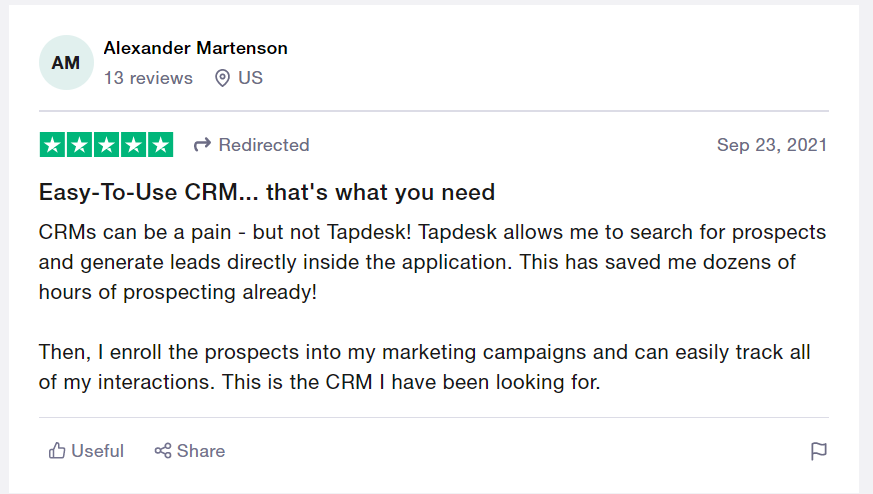Viewport: 873px width, 494px height.
Task: Click the Sep 23, 2021 review date
Action: click(x=772, y=145)
